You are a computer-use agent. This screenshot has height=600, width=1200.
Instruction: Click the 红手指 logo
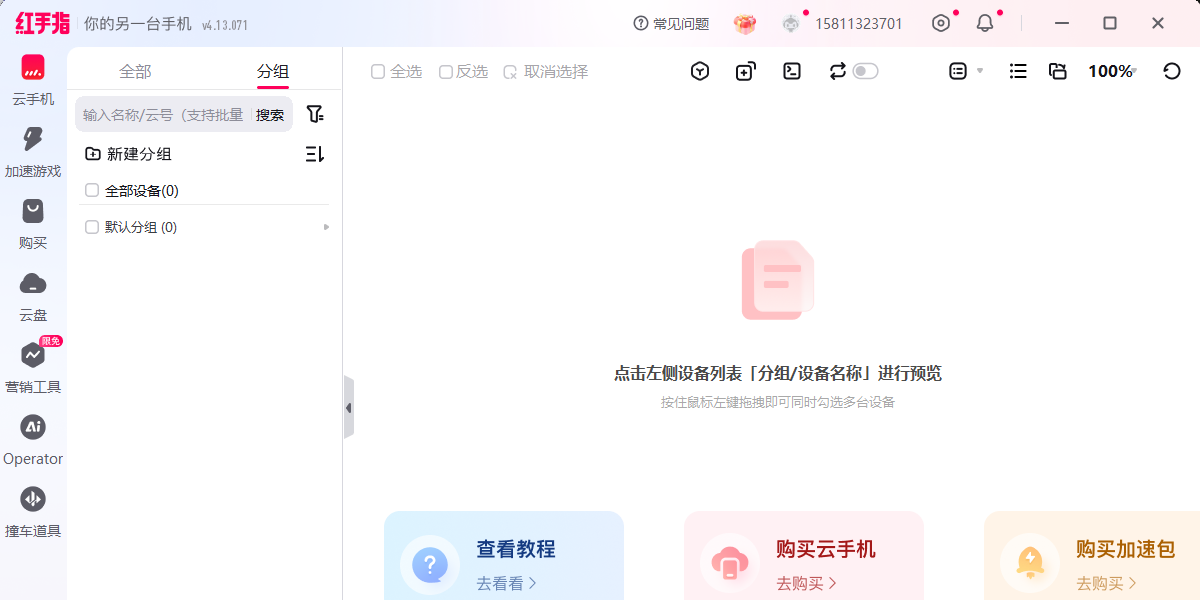coord(42,23)
